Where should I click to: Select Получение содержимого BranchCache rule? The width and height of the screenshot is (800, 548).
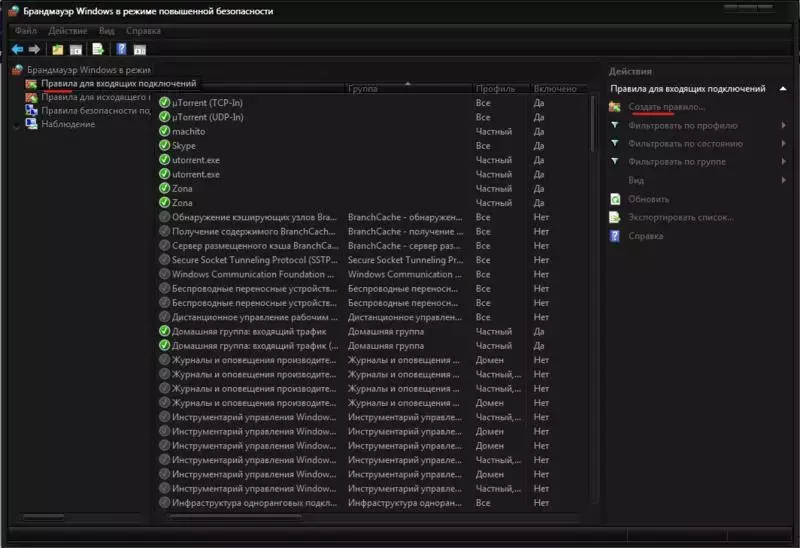[x=254, y=231]
